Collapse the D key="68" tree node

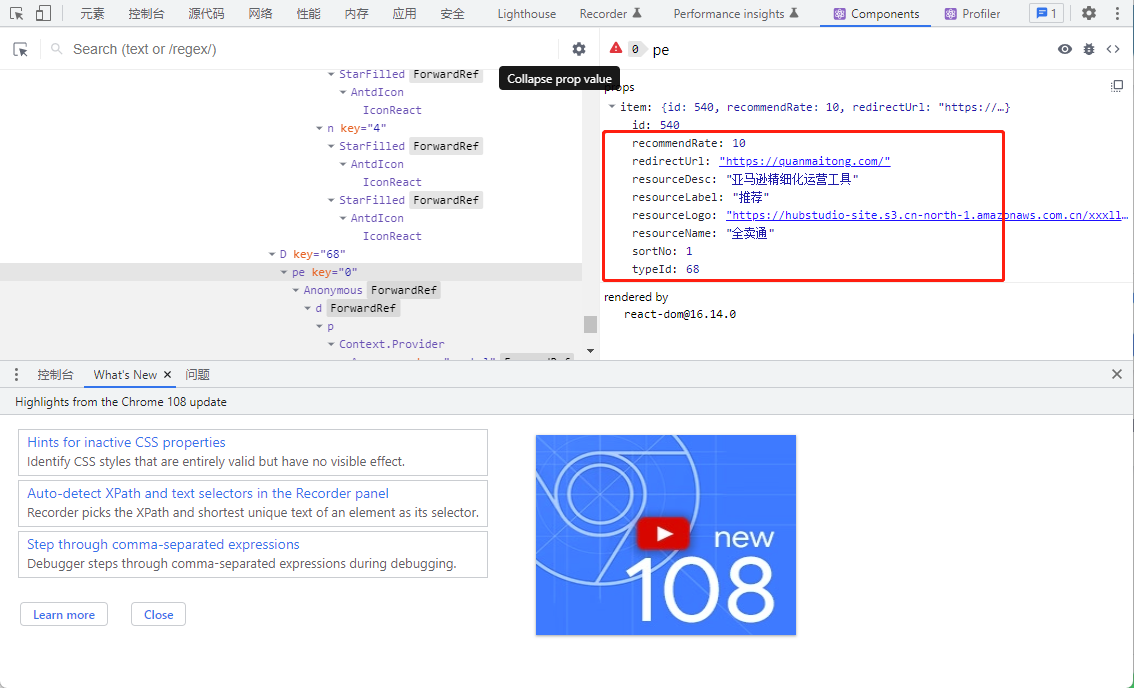tap(272, 254)
